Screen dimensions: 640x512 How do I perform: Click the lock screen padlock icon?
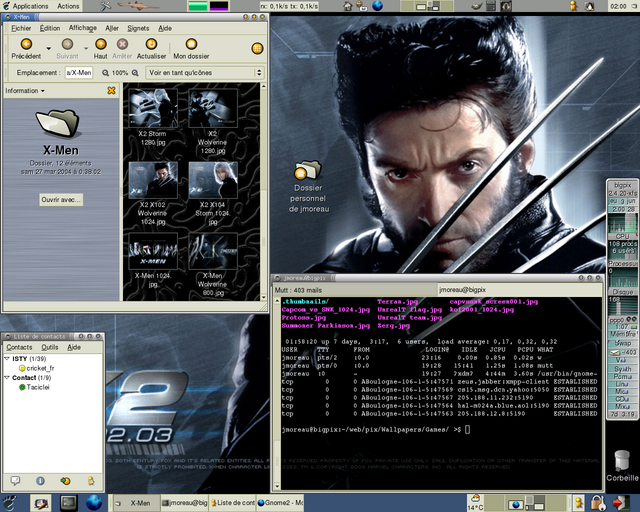tap(598, 503)
